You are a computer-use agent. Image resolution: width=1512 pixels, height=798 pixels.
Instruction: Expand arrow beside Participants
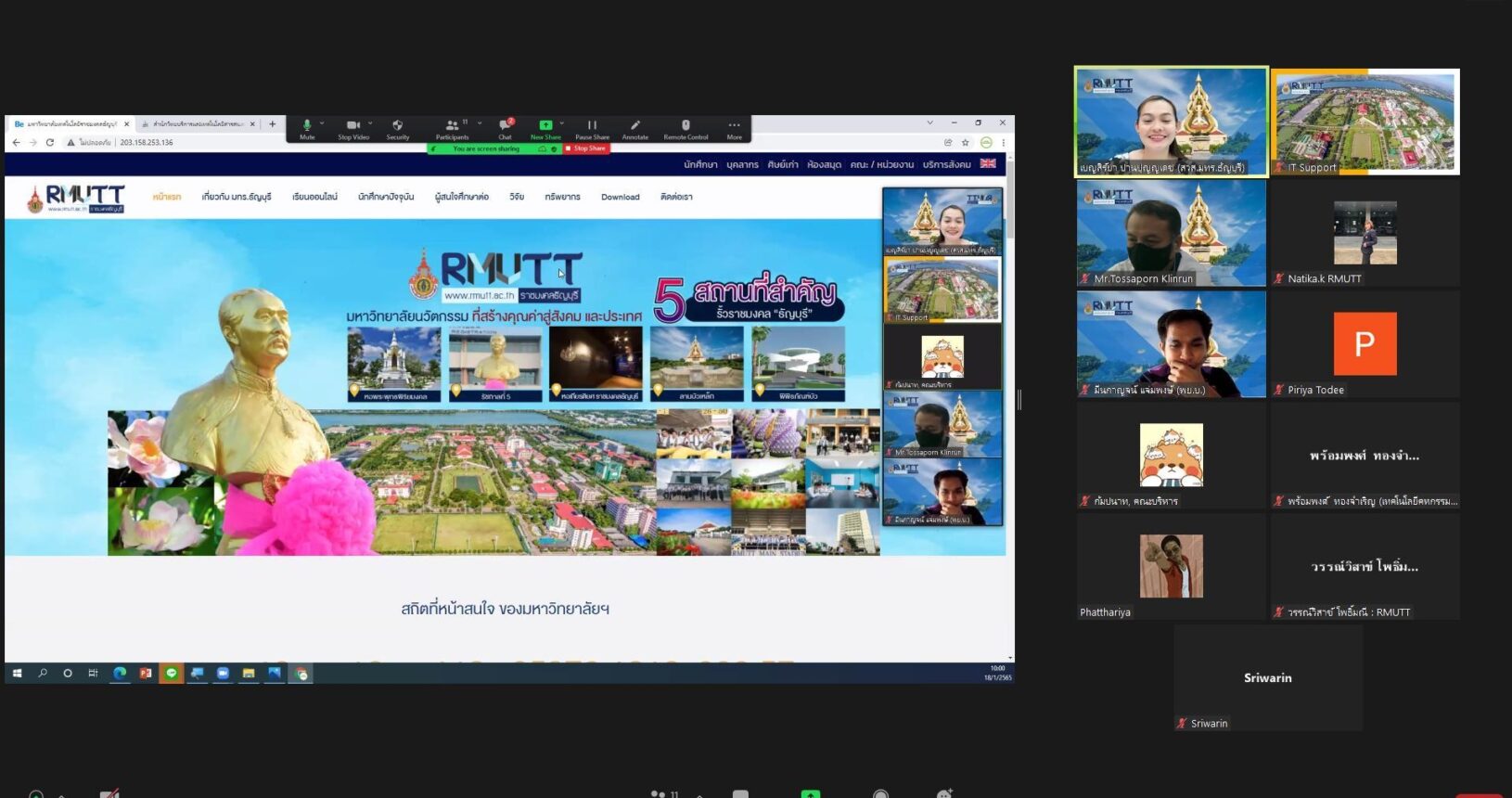(480, 122)
